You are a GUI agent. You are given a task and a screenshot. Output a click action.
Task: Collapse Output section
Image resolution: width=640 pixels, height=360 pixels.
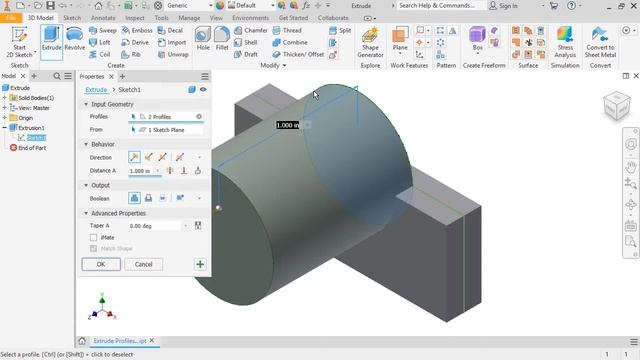(x=86, y=185)
